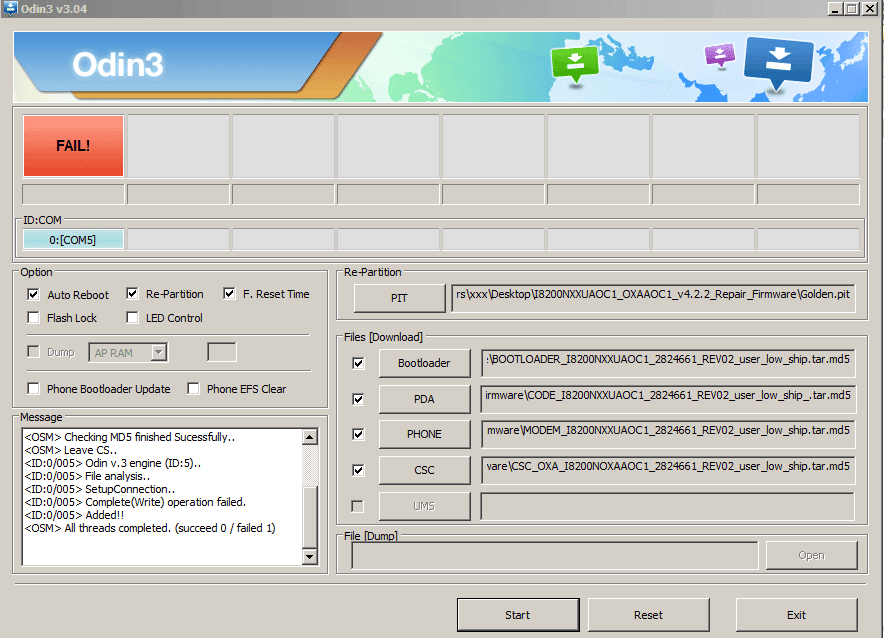Click the MODEM tar.md5 path field
This screenshot has width=884, height=638.
point(668,434)
